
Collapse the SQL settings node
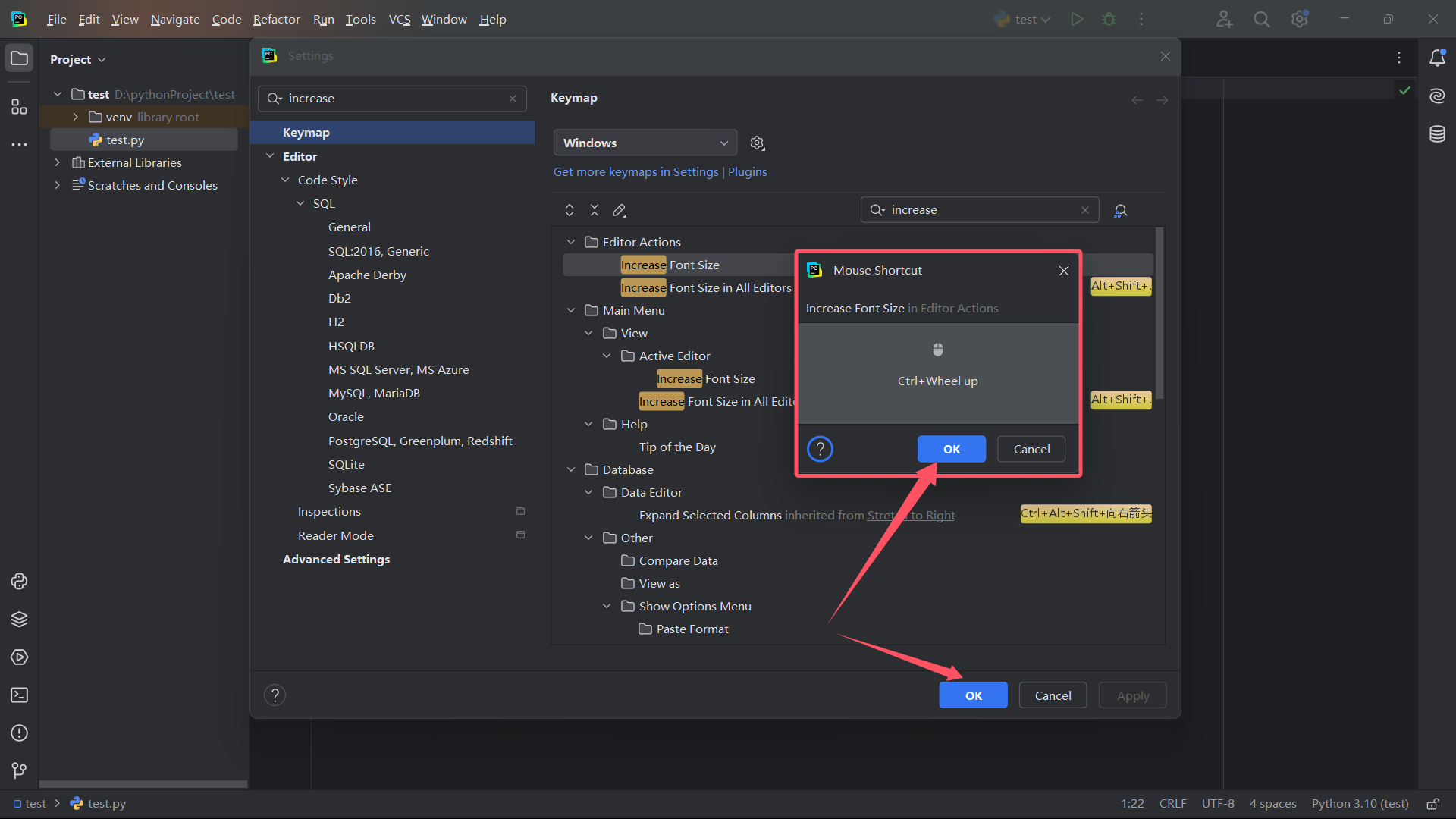click(300, 203)
